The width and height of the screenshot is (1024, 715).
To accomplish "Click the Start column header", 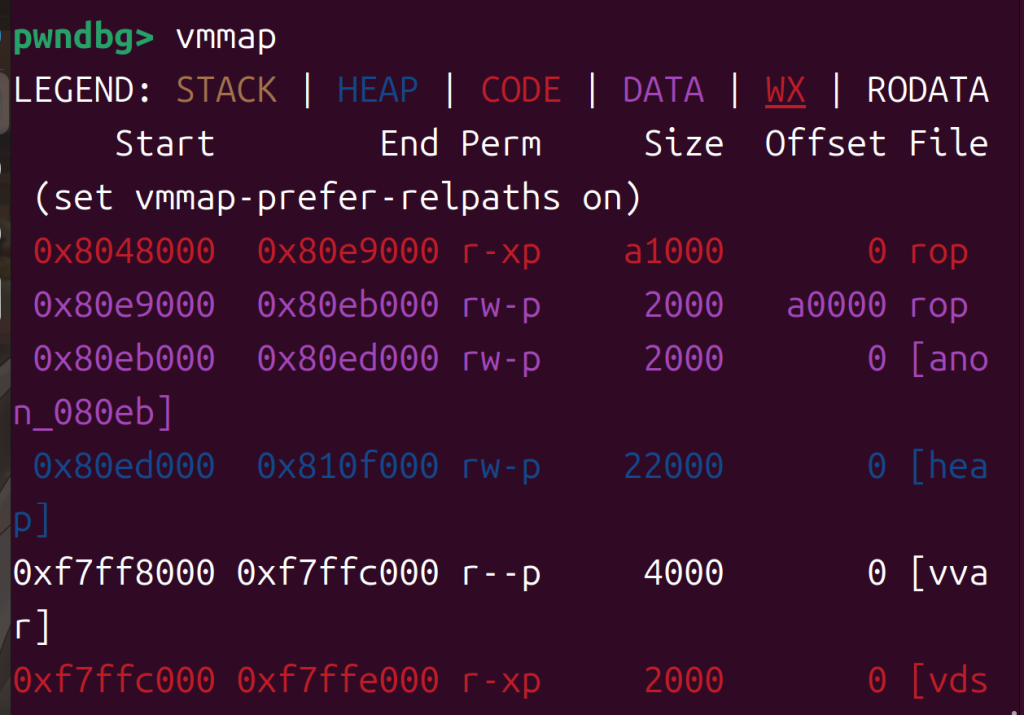I will click(165, 144).
